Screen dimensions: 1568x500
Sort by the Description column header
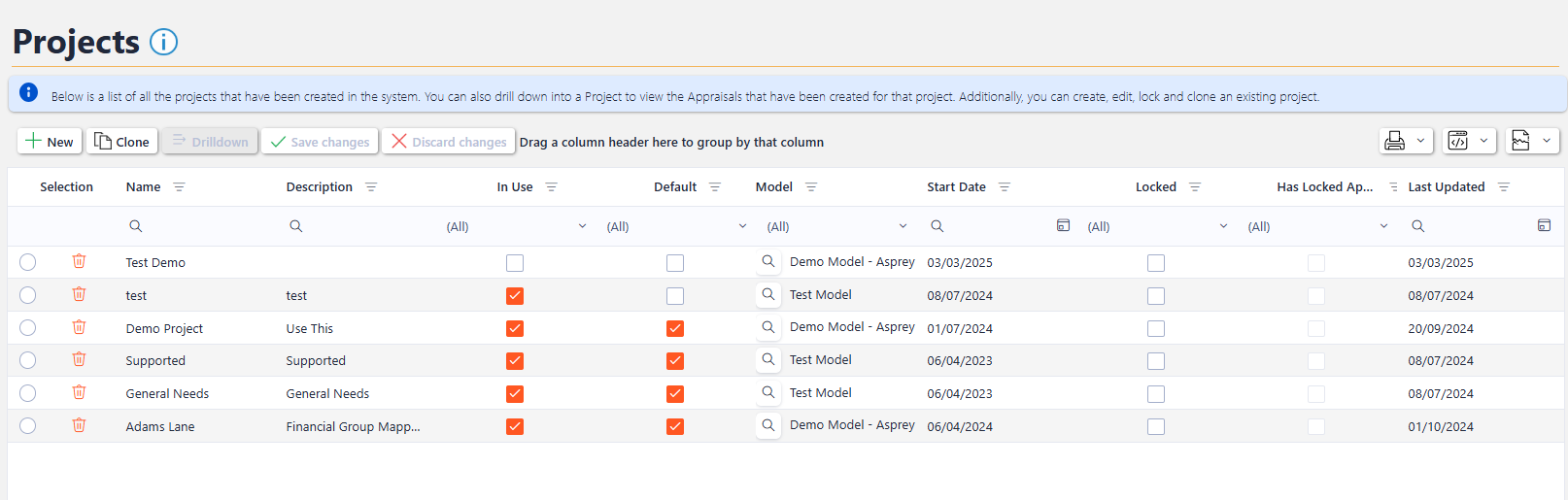[x=319, y=187]
